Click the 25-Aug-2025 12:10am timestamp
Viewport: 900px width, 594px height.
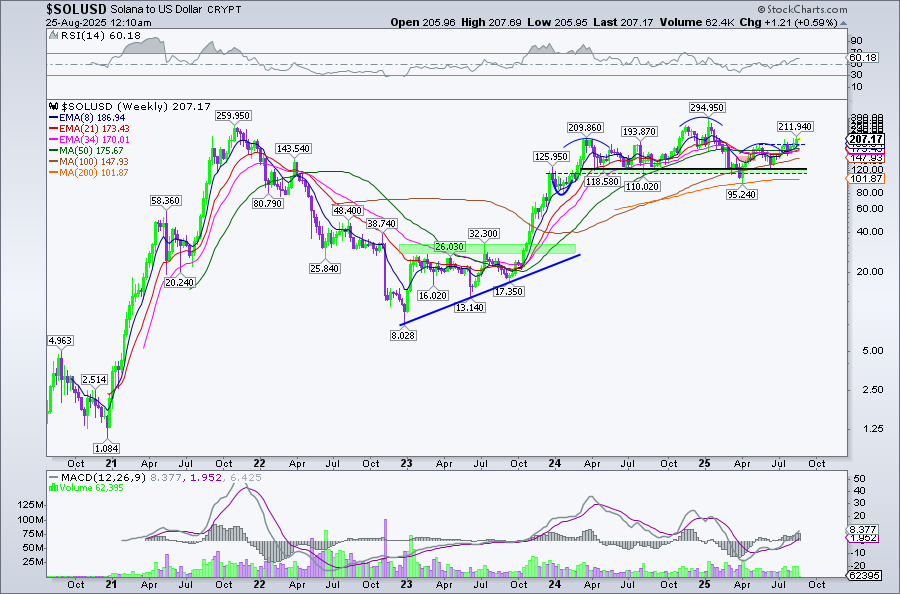pos(99,22)
